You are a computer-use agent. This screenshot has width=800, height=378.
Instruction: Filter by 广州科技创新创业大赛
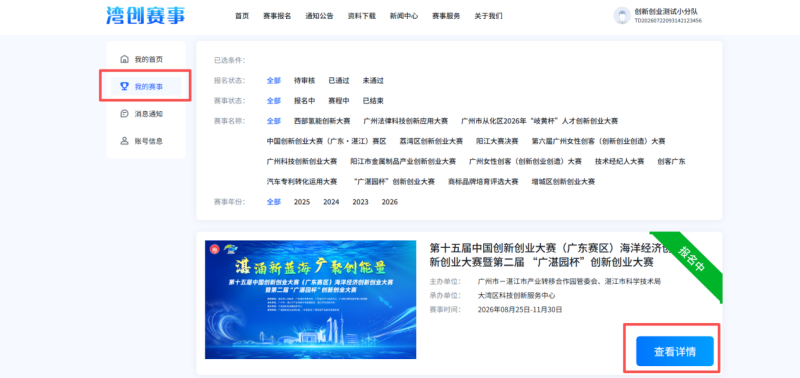[302, 161]
